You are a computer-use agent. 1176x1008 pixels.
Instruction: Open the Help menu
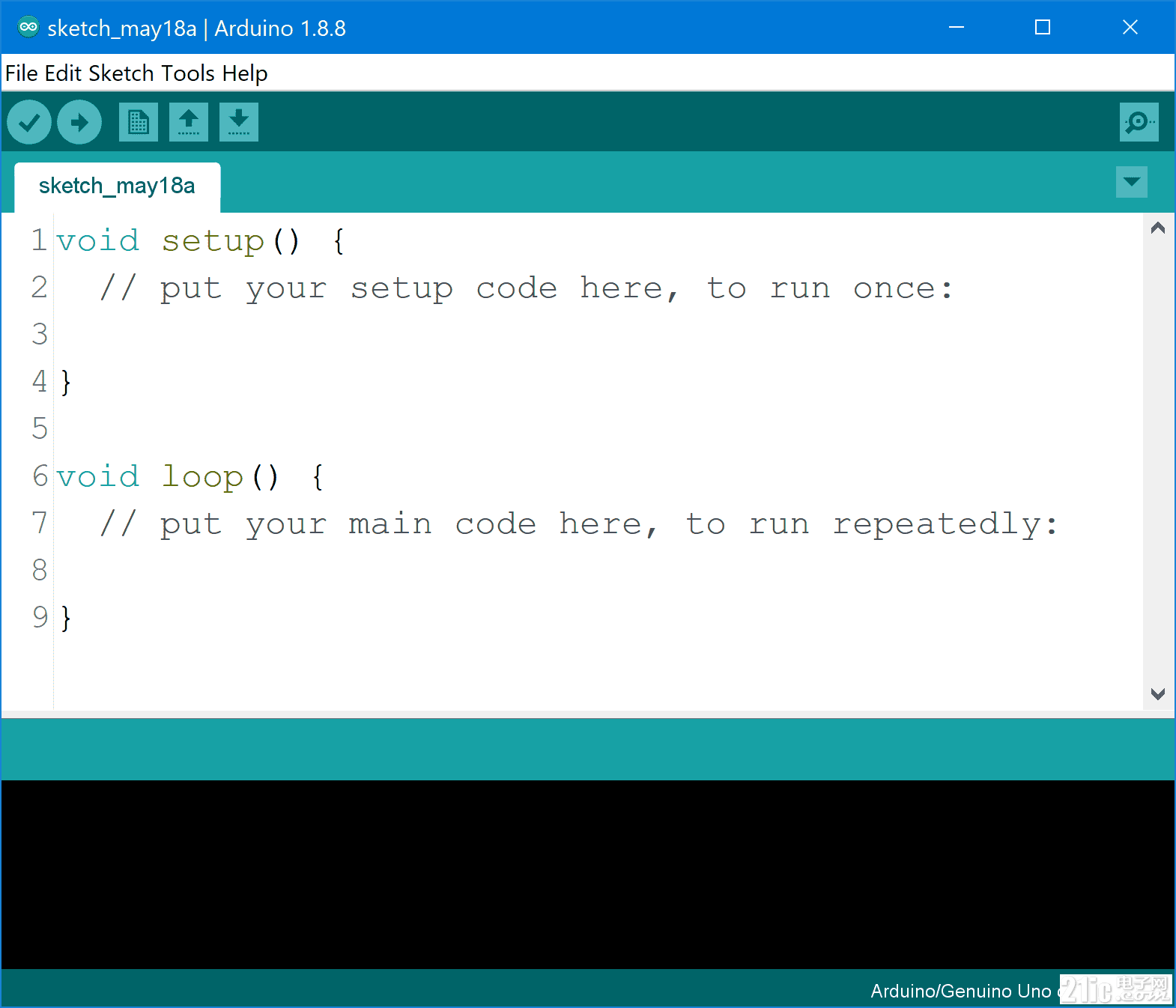[245, 73]
